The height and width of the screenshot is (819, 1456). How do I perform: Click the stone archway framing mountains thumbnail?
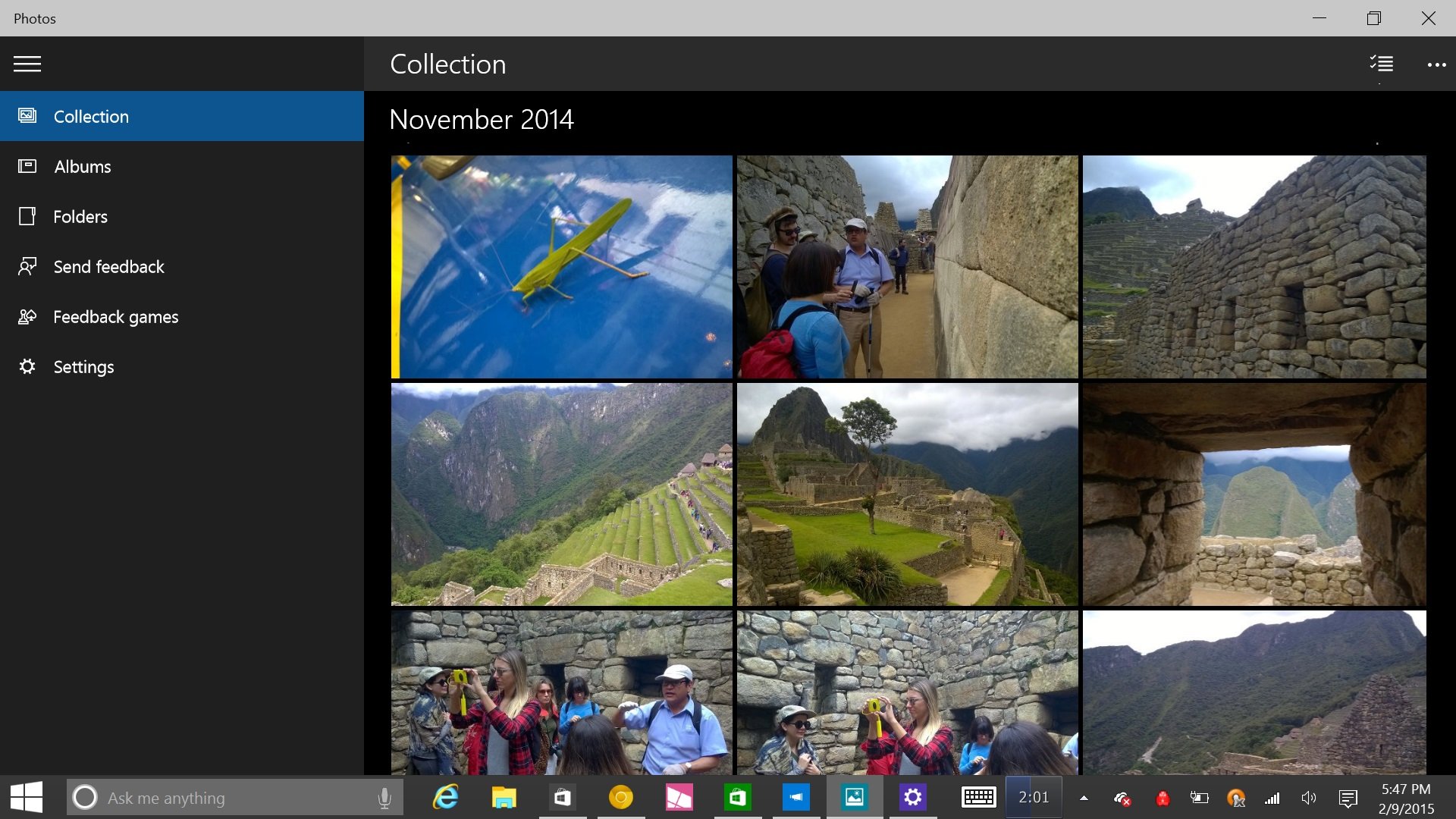[x=1254, y=493]
